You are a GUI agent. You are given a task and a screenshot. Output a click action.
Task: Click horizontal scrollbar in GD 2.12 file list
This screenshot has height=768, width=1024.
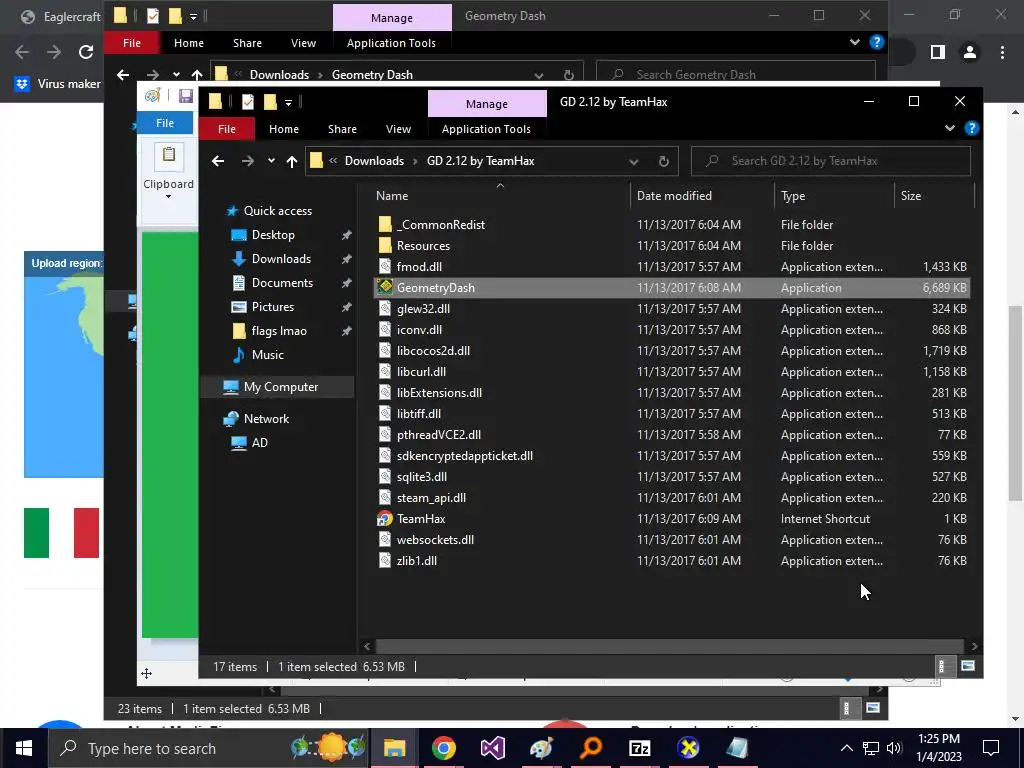click(670, 646)
